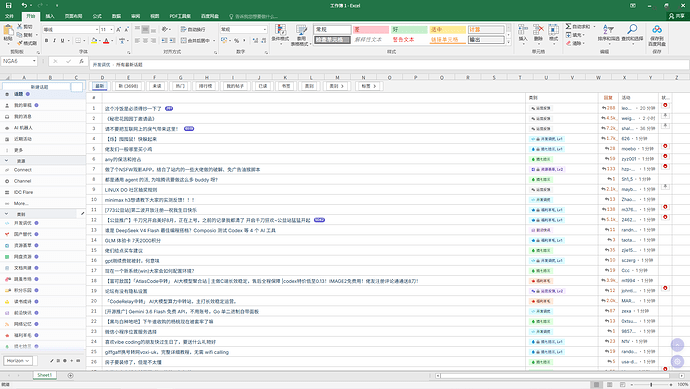Click into the formula bar input
Screen dimensions: 690x389
tap(389, 65)
